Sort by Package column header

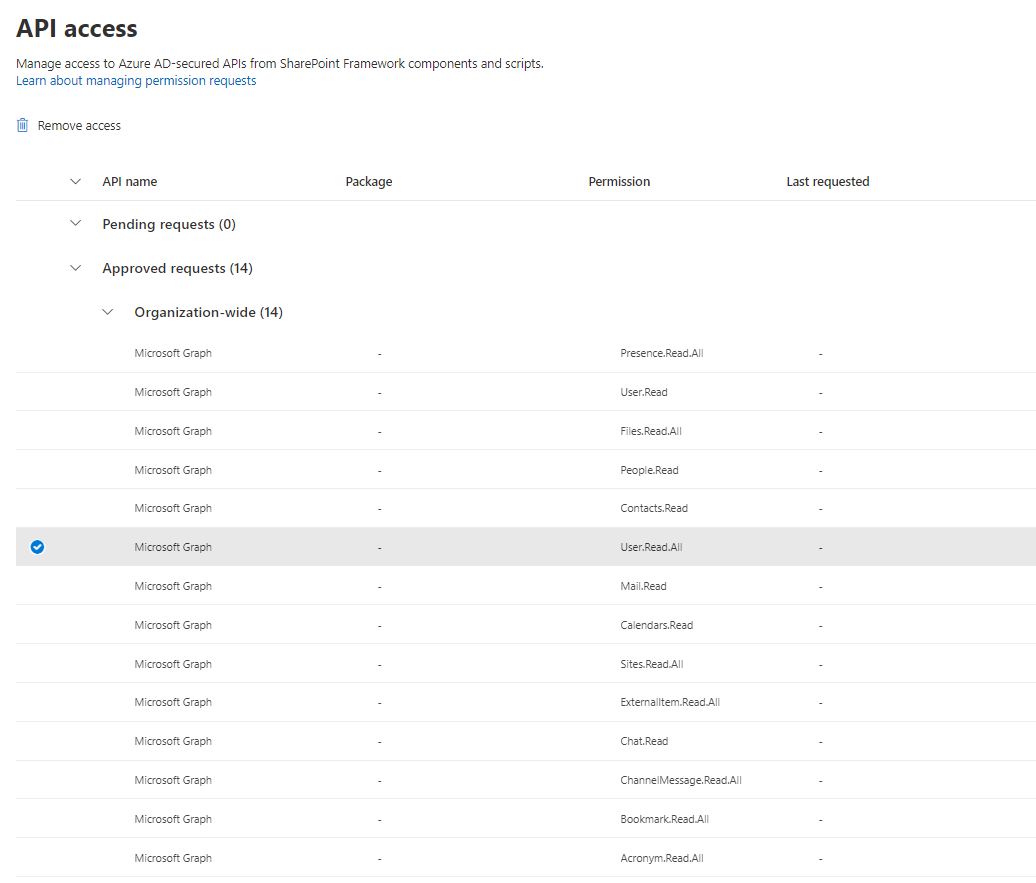369,182
